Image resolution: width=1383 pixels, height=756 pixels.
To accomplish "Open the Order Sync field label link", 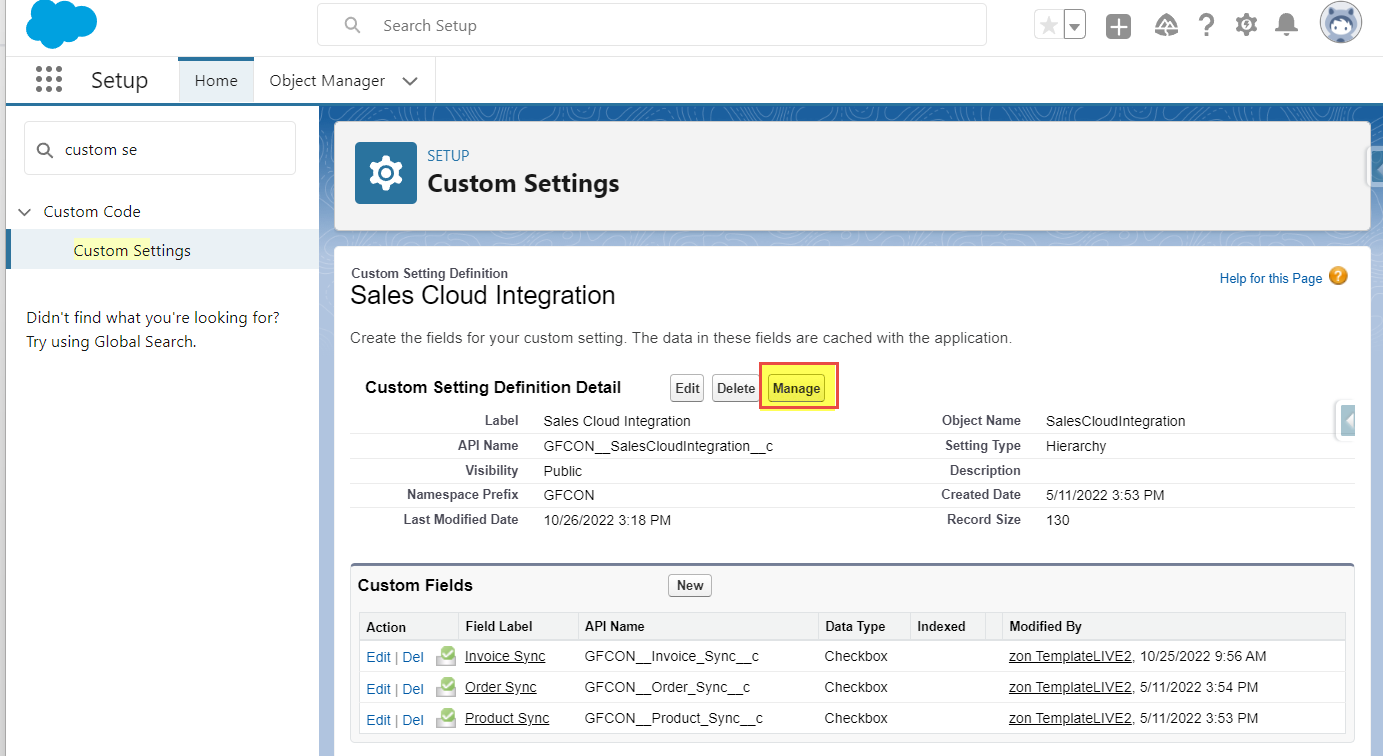I will point(501,687).
